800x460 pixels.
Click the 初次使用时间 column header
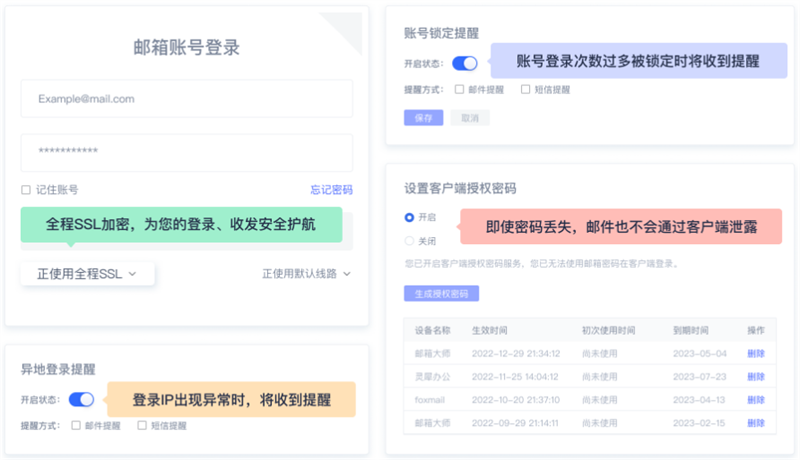[x=608, y=330]
